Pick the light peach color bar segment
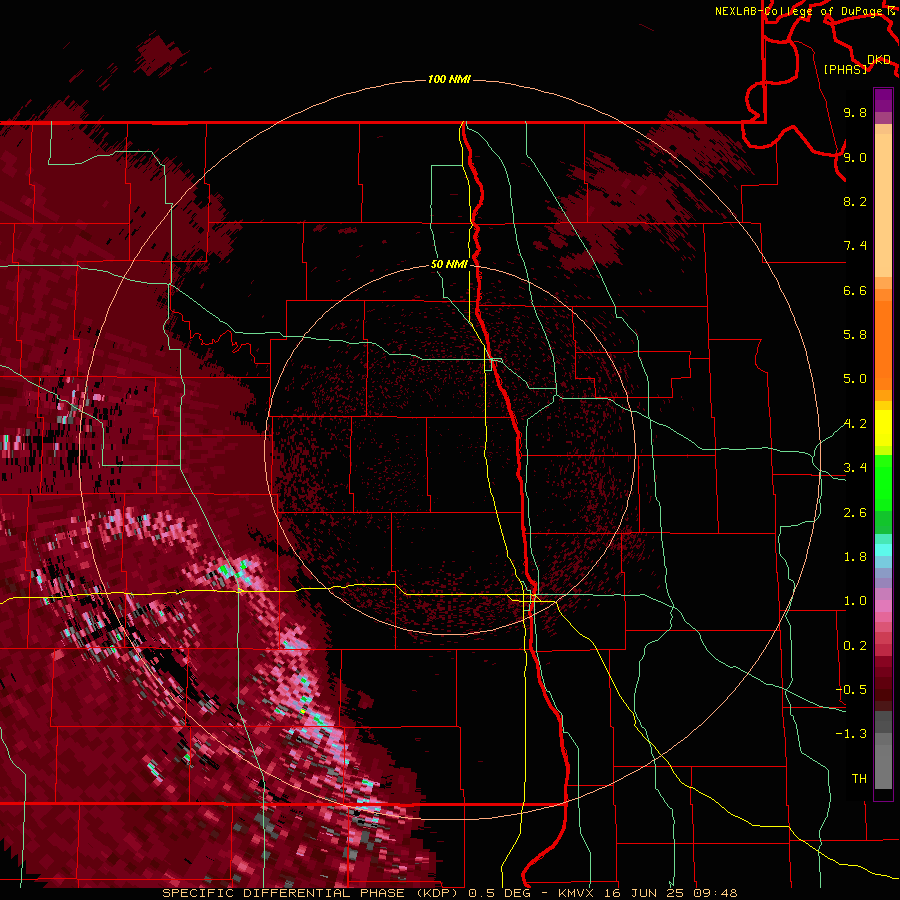900x900 pixels. click(883, 207)
